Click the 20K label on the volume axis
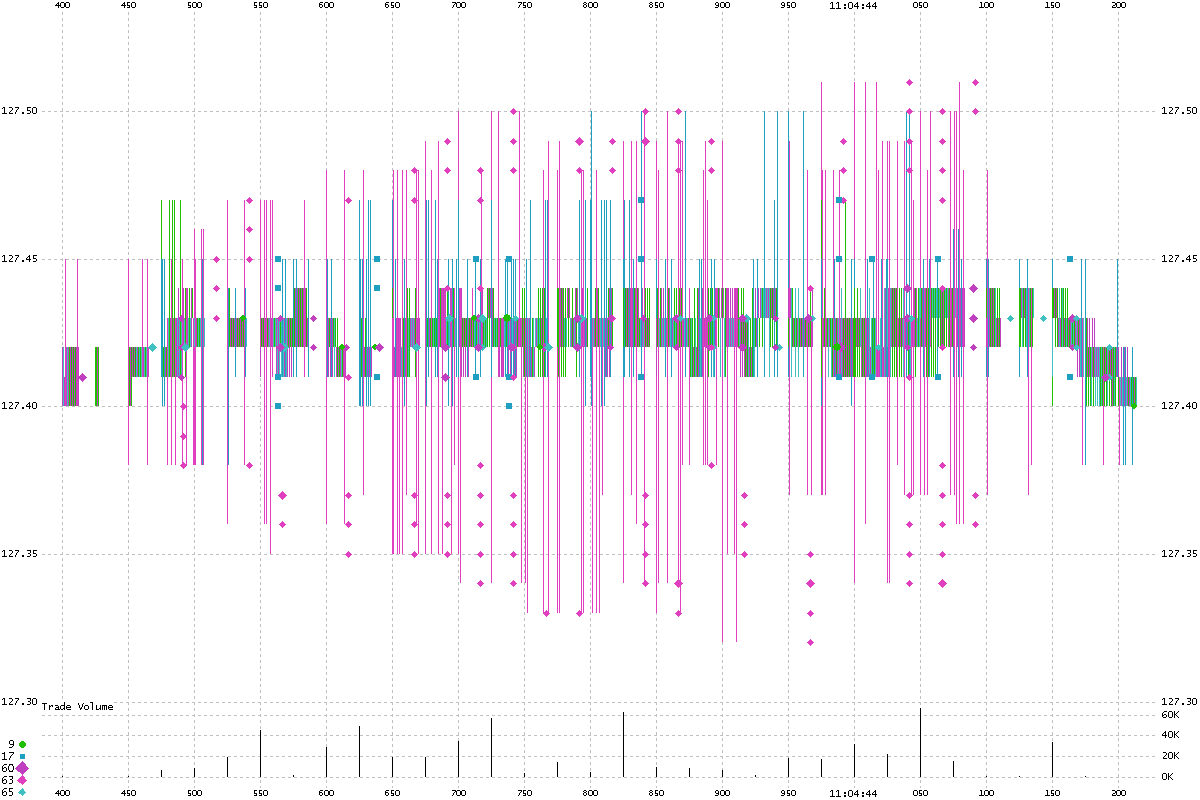1200x800 pixels. point(1168,756)
